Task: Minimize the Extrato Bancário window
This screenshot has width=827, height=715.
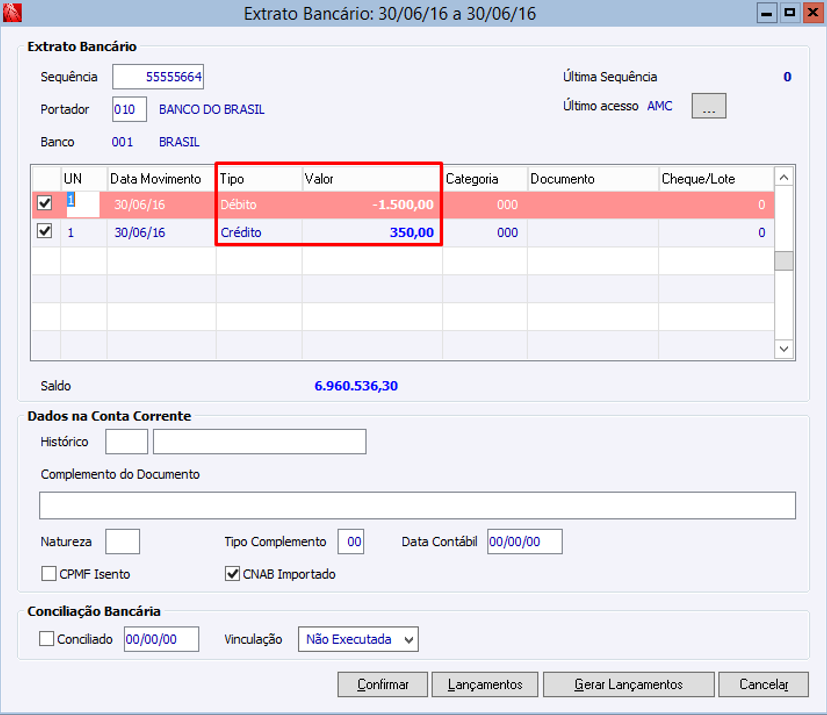Action: (766, 13)
